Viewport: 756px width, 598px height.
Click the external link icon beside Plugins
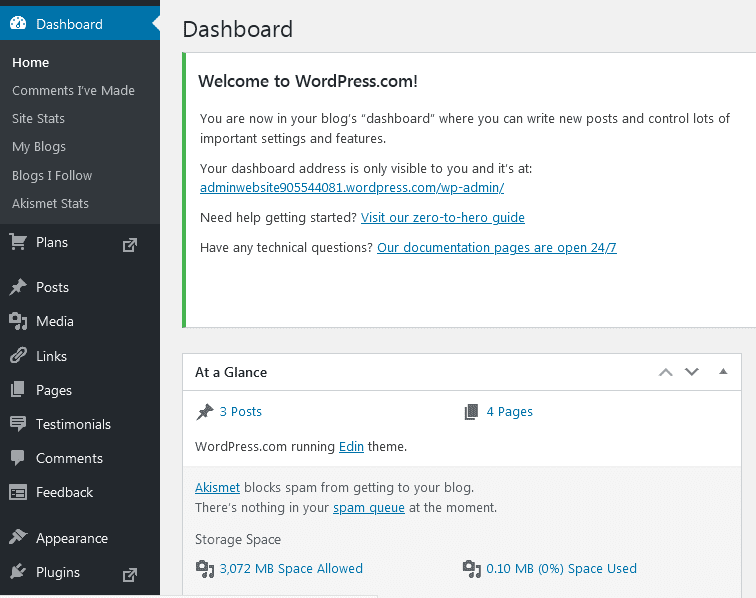coord(130,574)
